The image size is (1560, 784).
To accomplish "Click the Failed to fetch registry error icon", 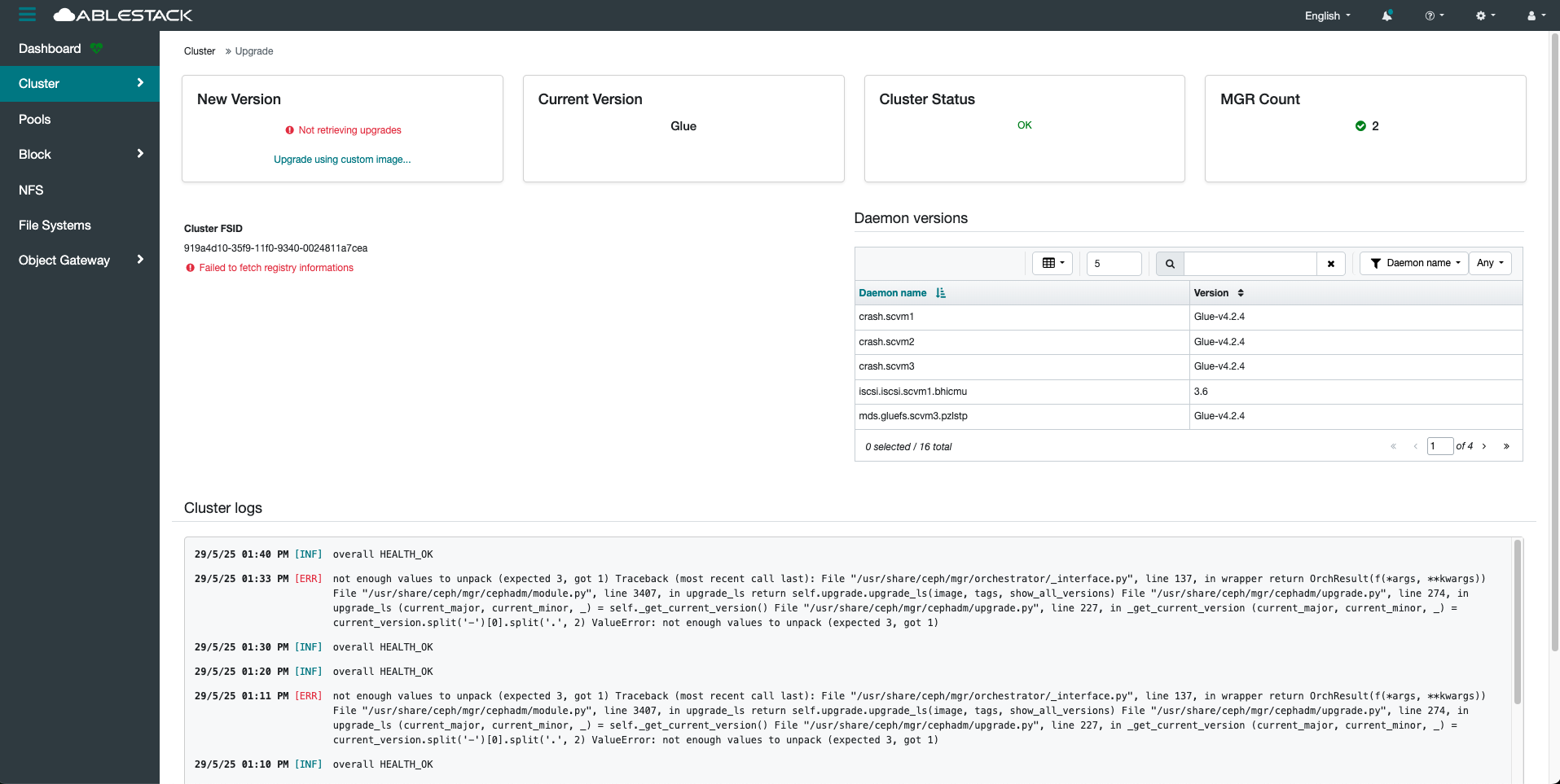I will (x=191, y=268).
